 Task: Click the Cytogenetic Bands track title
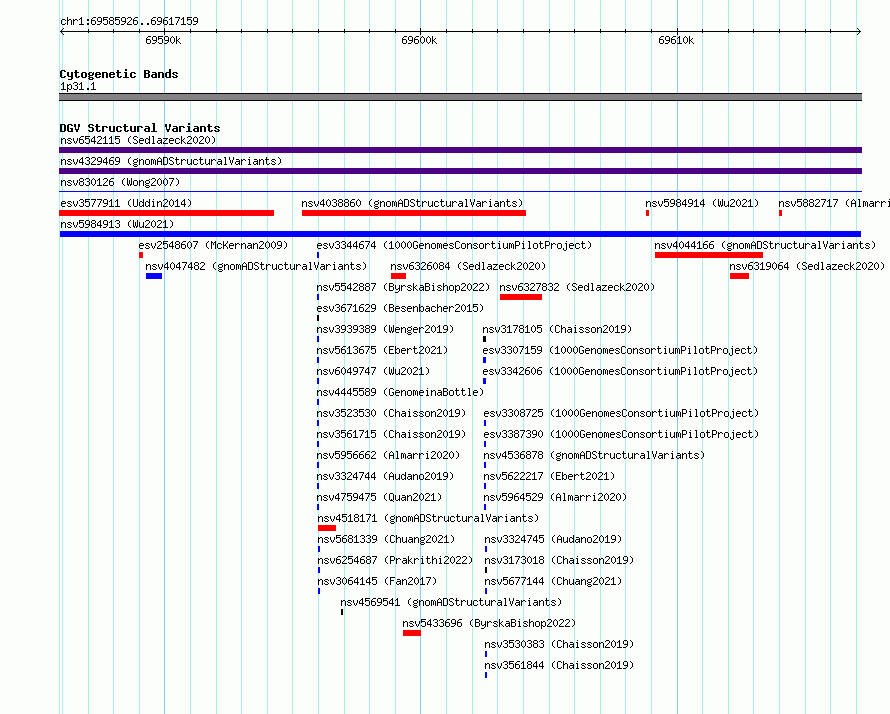[x=119, y=74]
